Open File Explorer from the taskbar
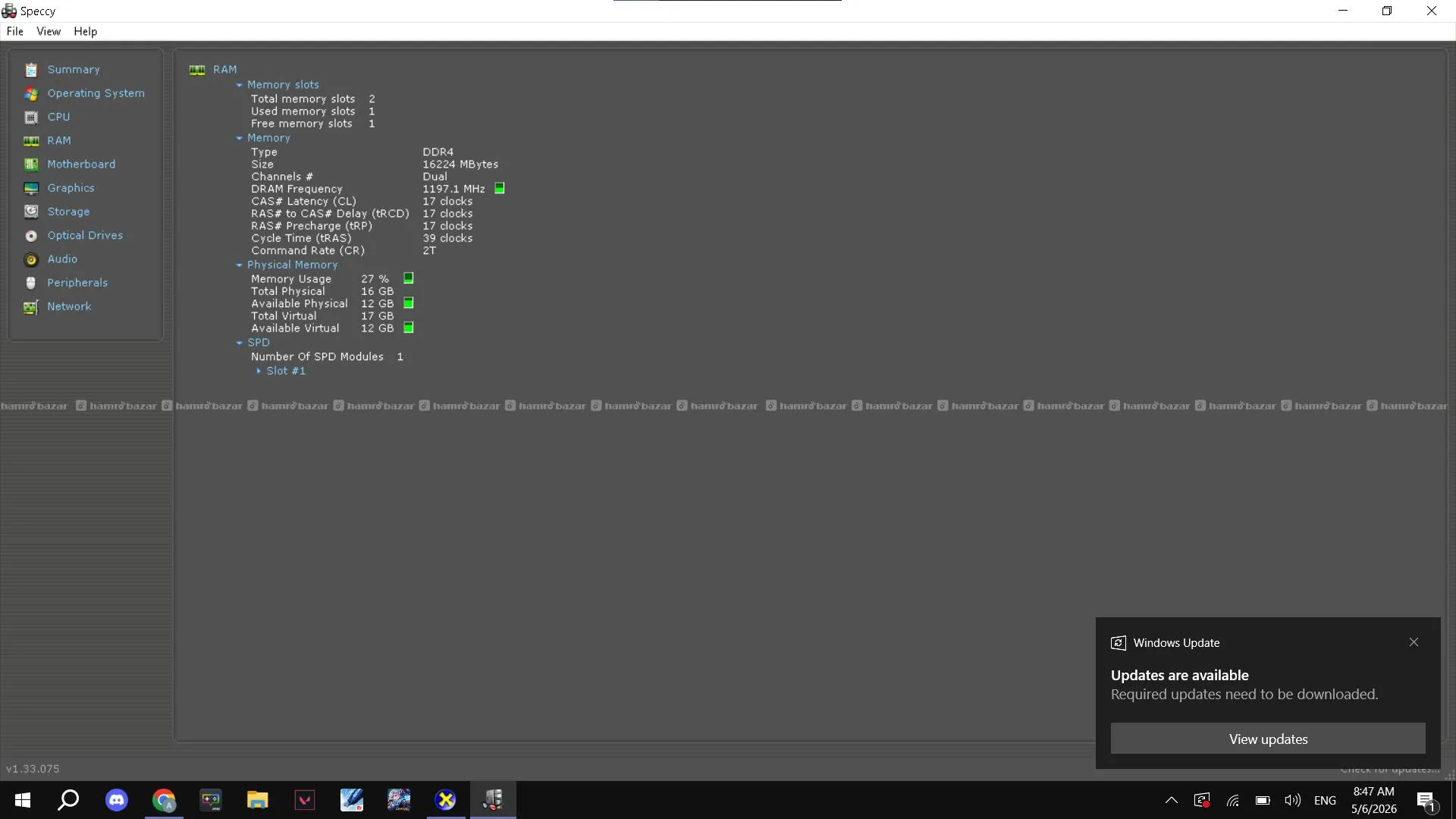The height and width of the screenshot is (819, 1456). click(x=258, y=800)
